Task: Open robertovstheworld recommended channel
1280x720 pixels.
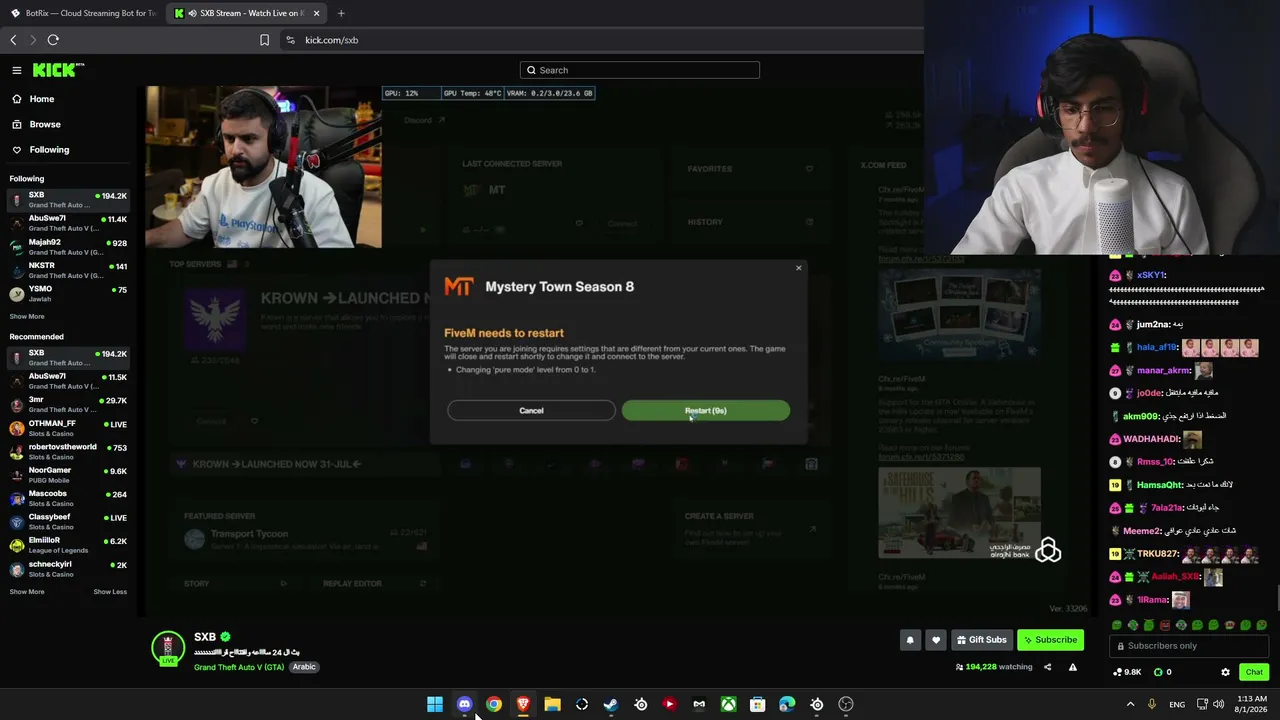Action: click(68, 451)
